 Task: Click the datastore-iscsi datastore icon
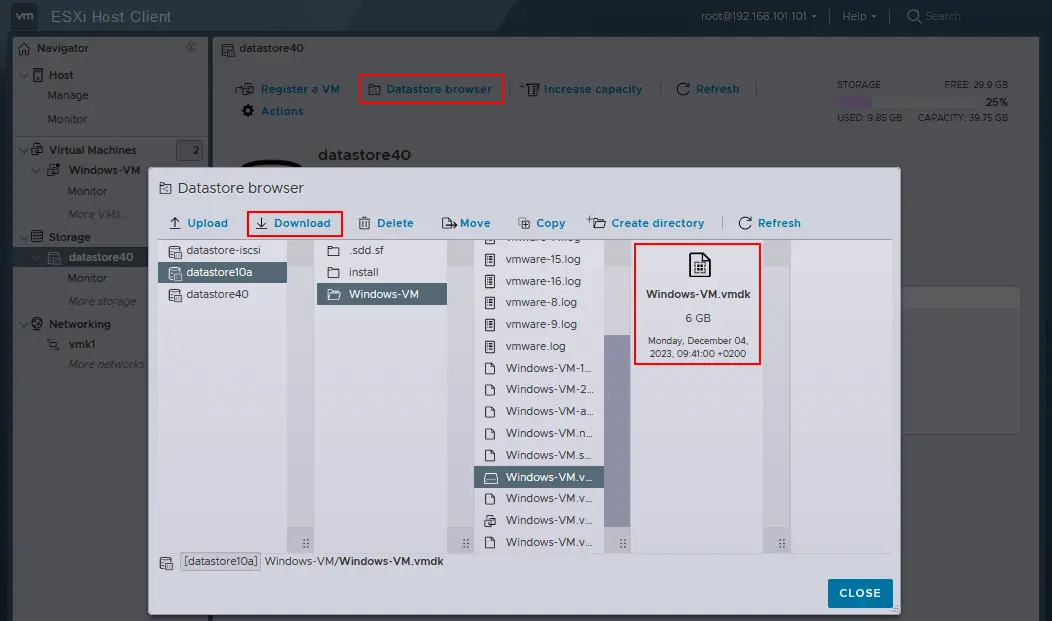pyautogui.click(x=175, y=251)
